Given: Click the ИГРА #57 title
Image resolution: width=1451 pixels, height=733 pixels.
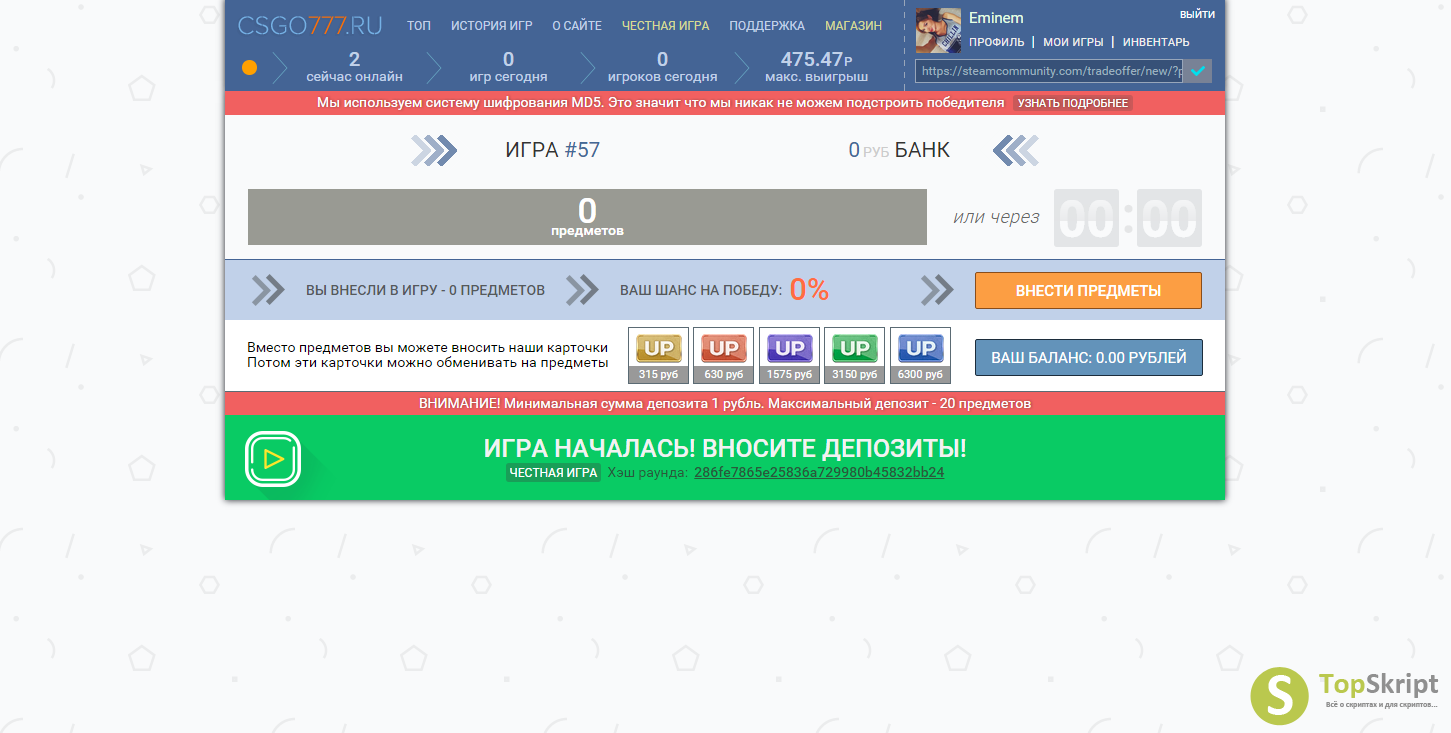Looking at the screenshot, I should coord(552,150).
